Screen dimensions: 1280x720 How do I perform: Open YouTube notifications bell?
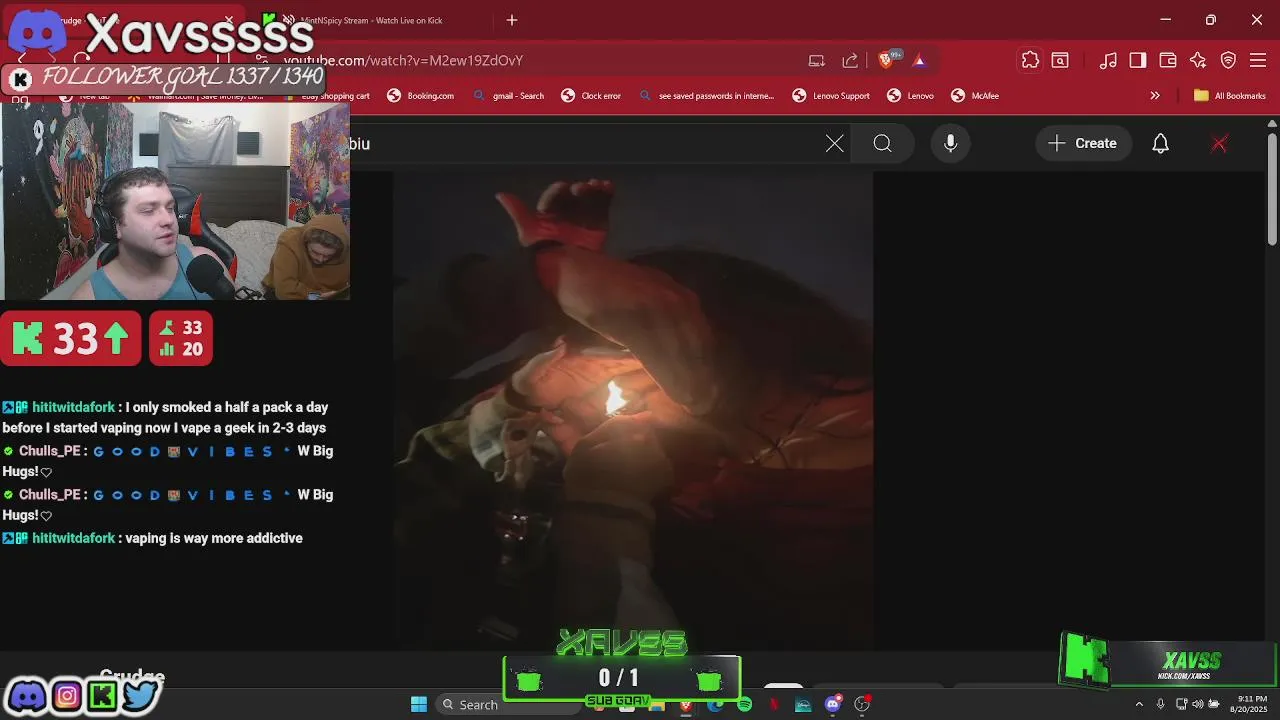point(1161,143)
